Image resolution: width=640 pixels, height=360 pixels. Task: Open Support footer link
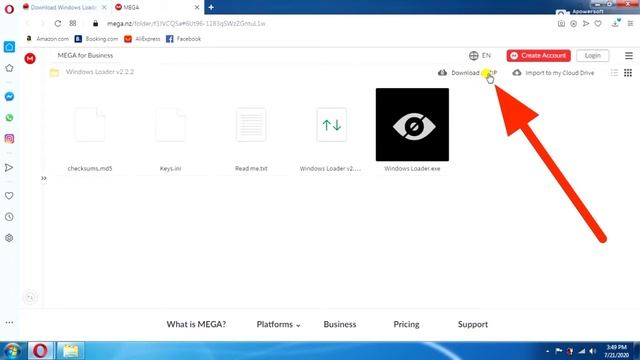point(473,324)
